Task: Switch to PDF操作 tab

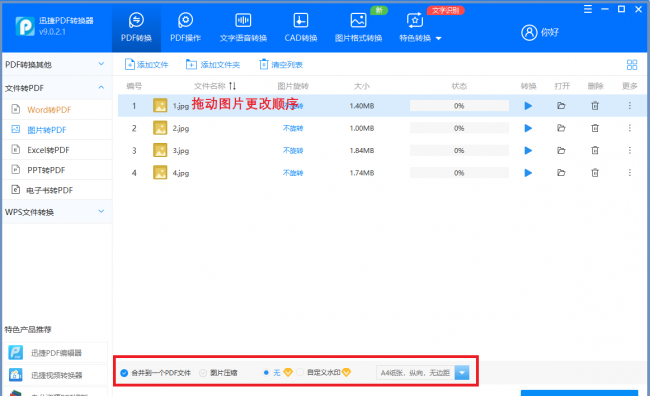Action: [x=185, y=28]
